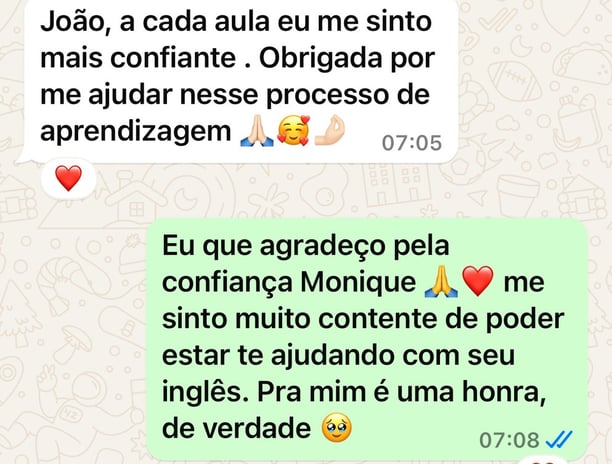Click the blue double-check read receipt

[x=559, y=439]
